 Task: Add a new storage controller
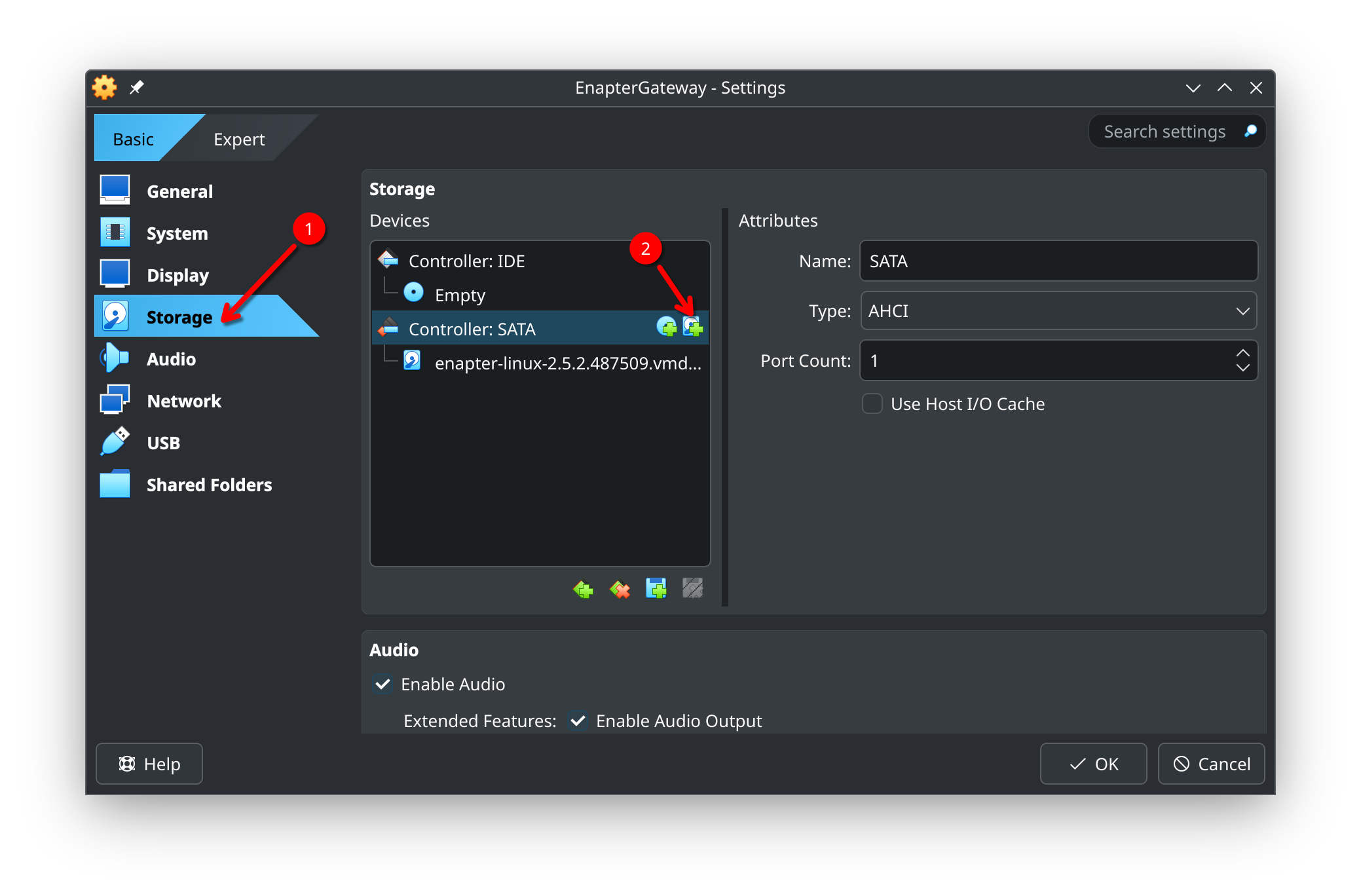582,589
